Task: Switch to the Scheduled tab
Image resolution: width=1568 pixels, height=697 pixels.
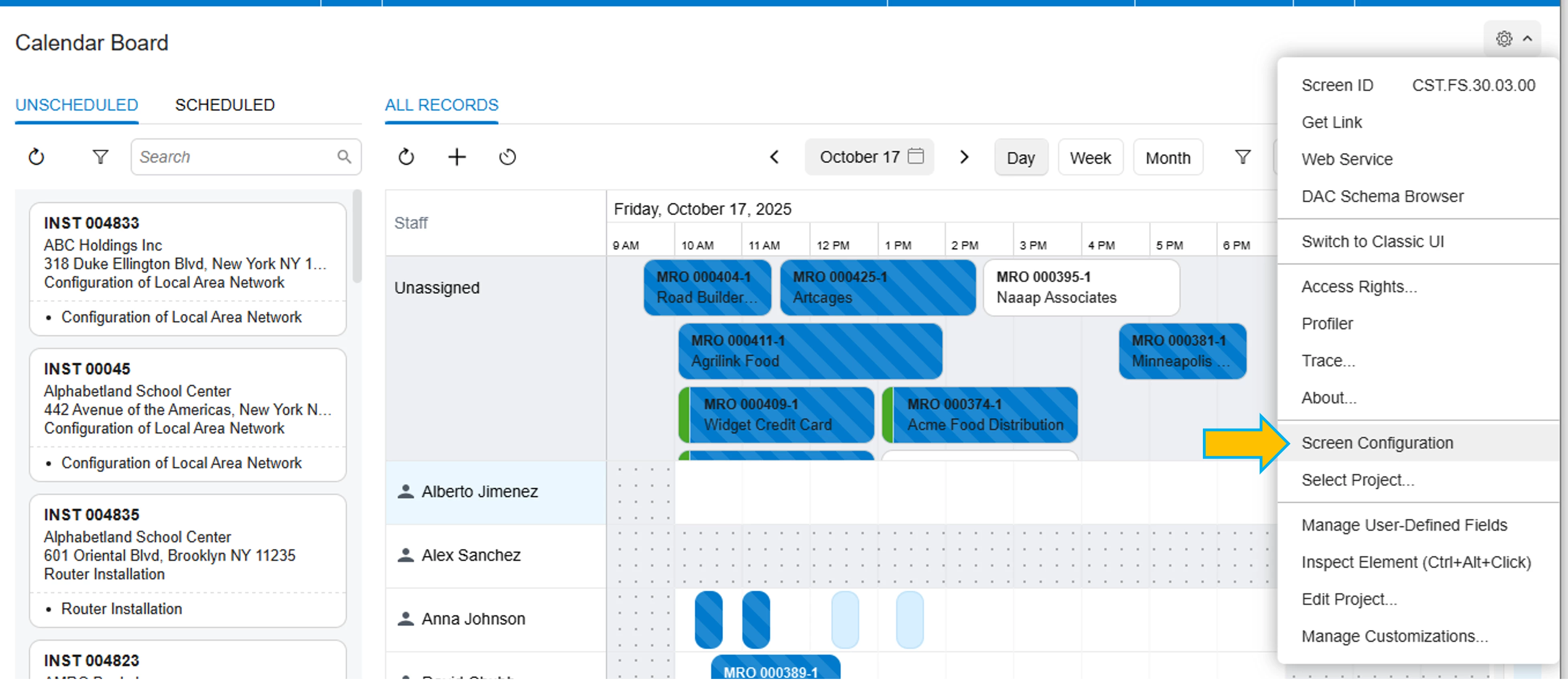Action: 225,105
